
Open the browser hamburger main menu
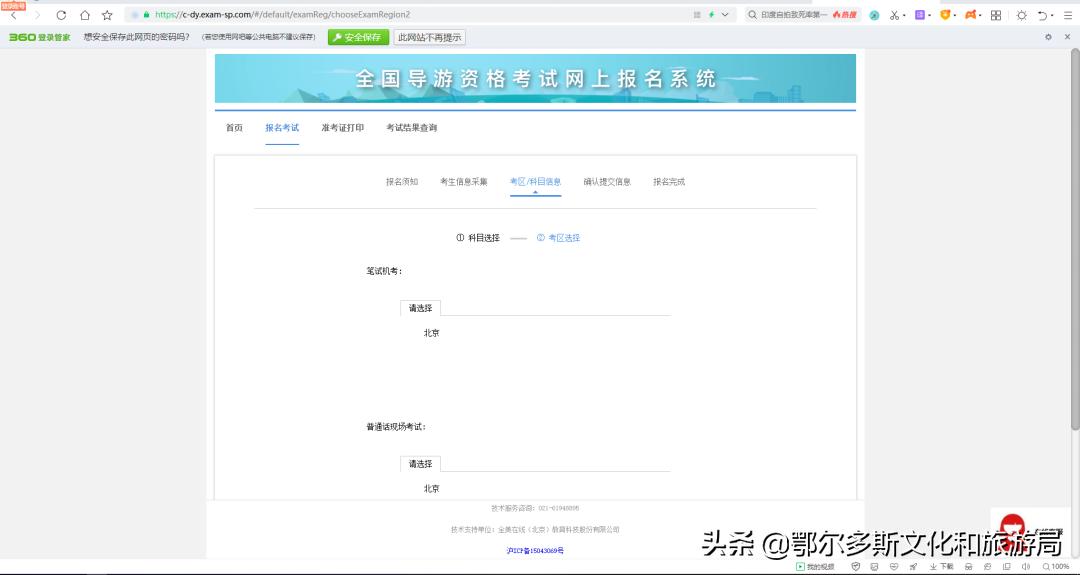[x=1068, y=15]
